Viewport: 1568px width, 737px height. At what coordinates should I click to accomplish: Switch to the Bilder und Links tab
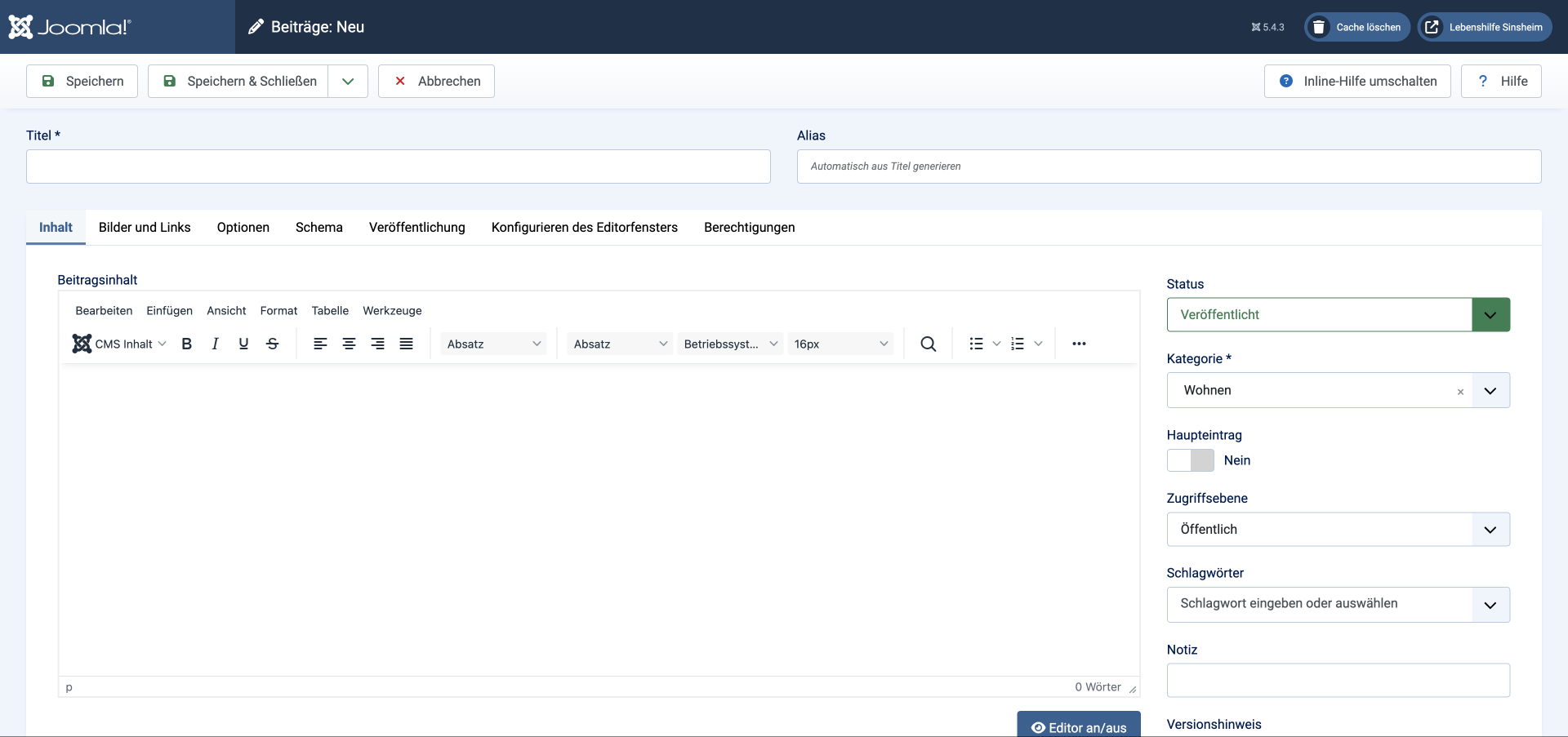click(145, 227)
